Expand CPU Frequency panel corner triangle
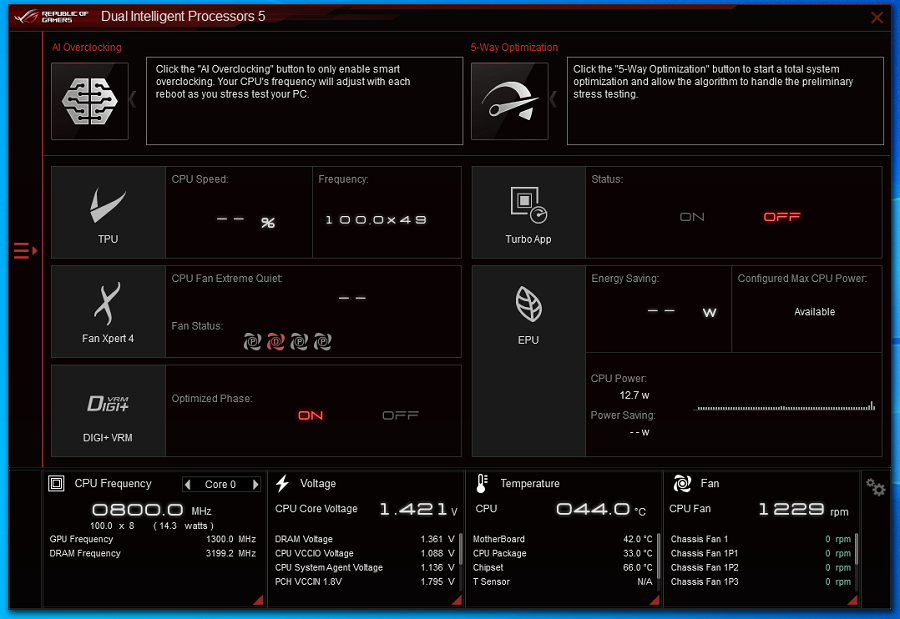This screenshot has height=619, width=900. click(258, 600)
